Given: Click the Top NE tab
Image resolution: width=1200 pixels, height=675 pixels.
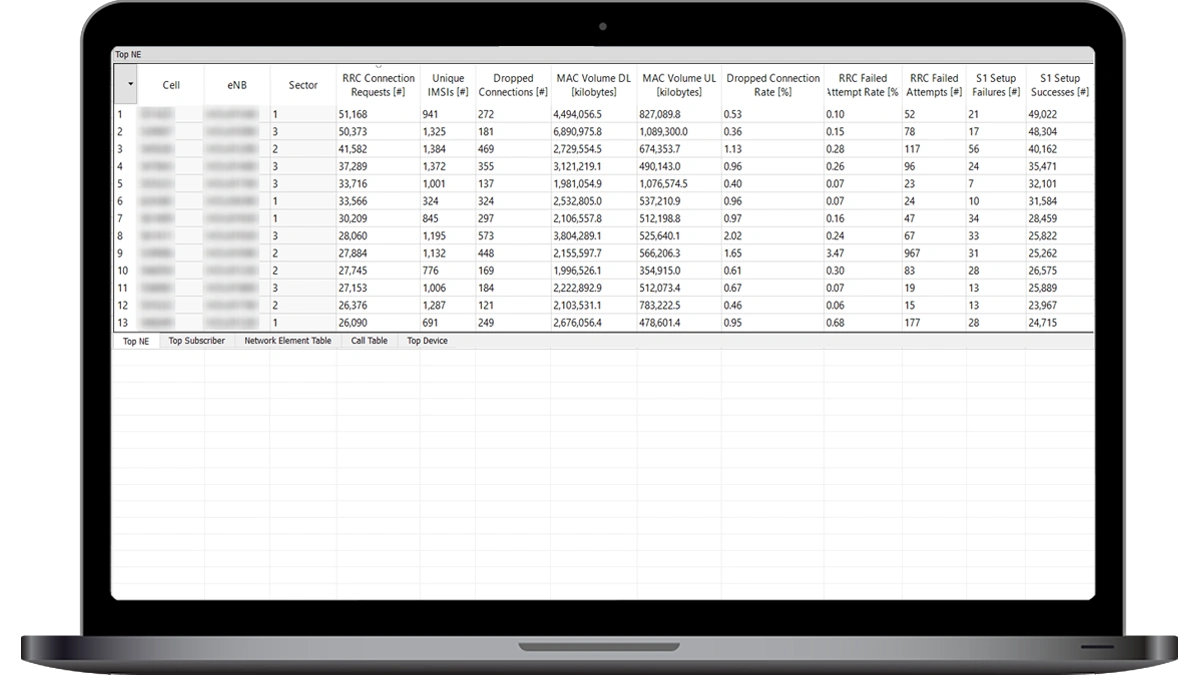Looking at the screenshot, I should pyautogui.click(x=136, y=341).
